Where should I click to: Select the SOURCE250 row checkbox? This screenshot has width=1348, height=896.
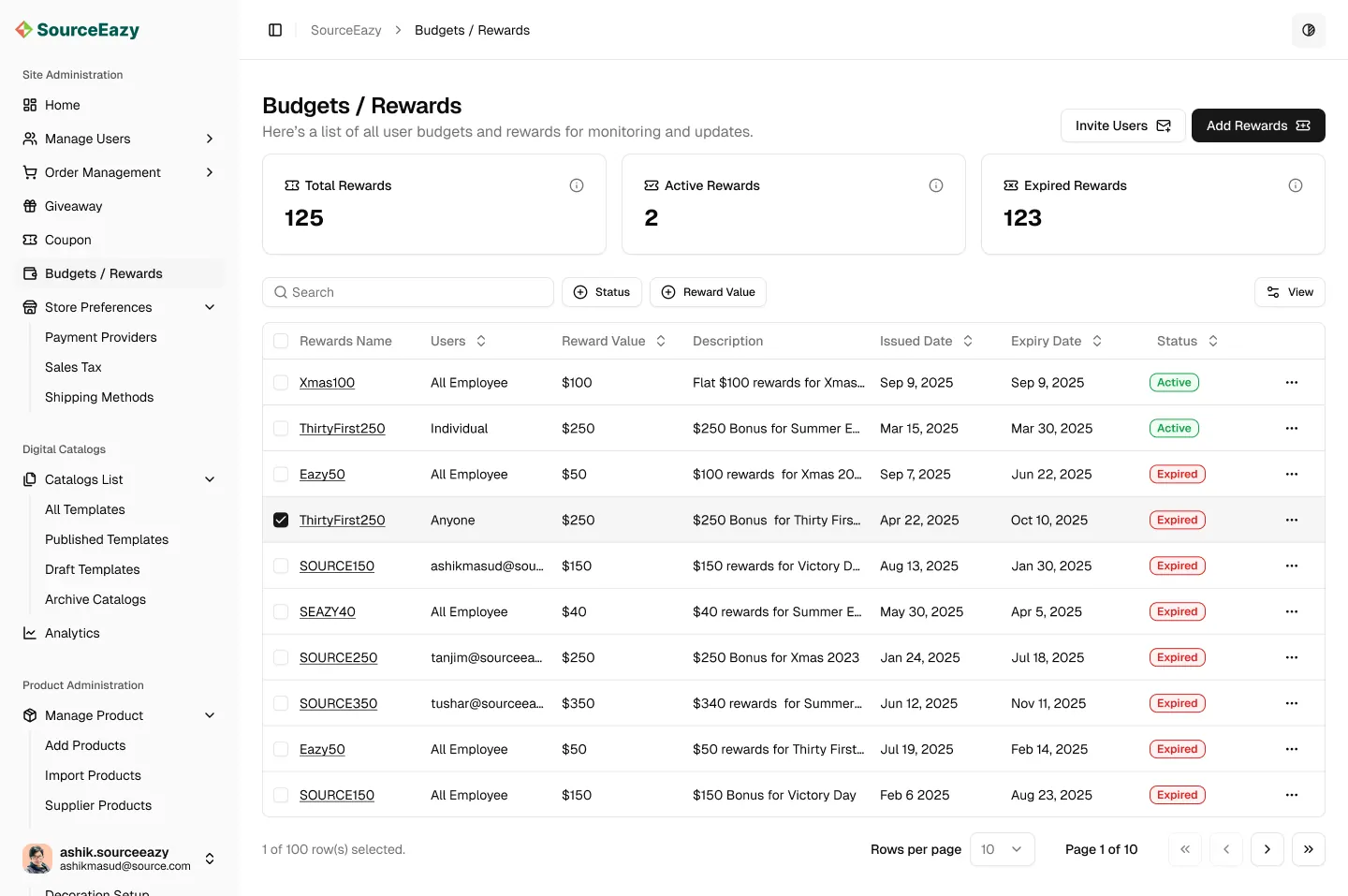[281, 657]
